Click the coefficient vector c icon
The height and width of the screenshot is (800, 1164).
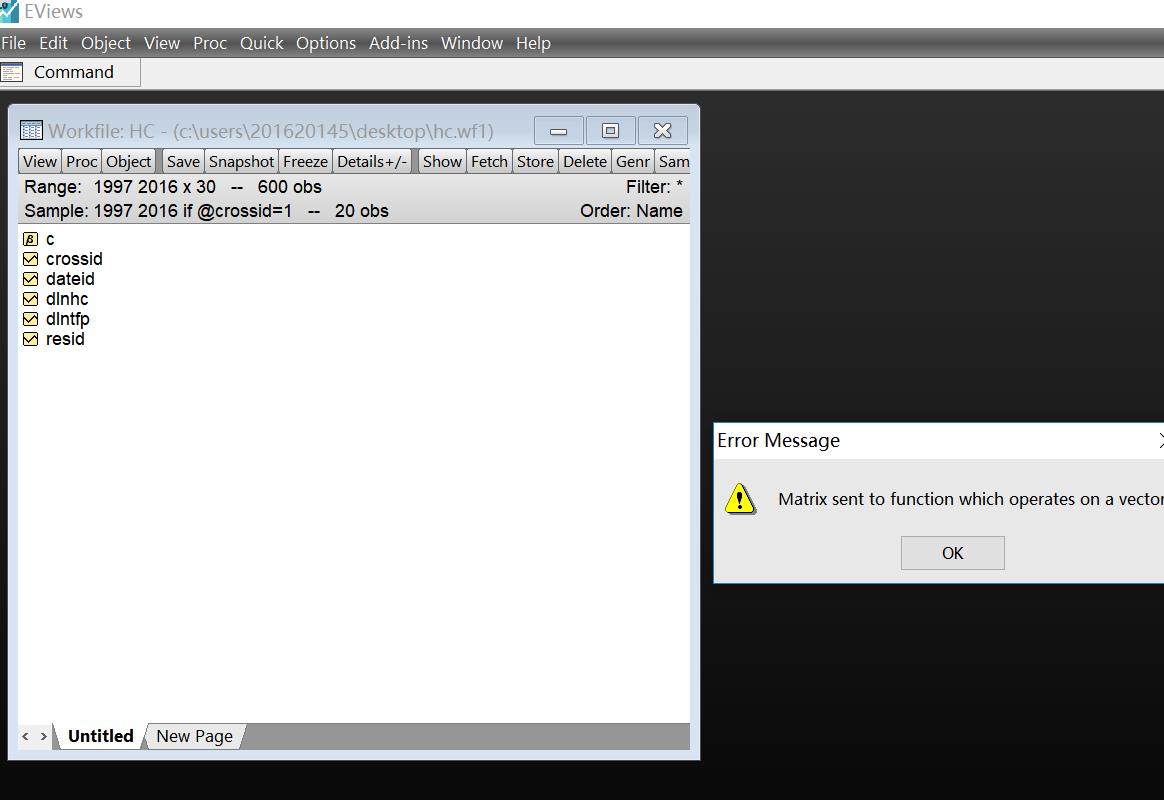coord(30,239)
